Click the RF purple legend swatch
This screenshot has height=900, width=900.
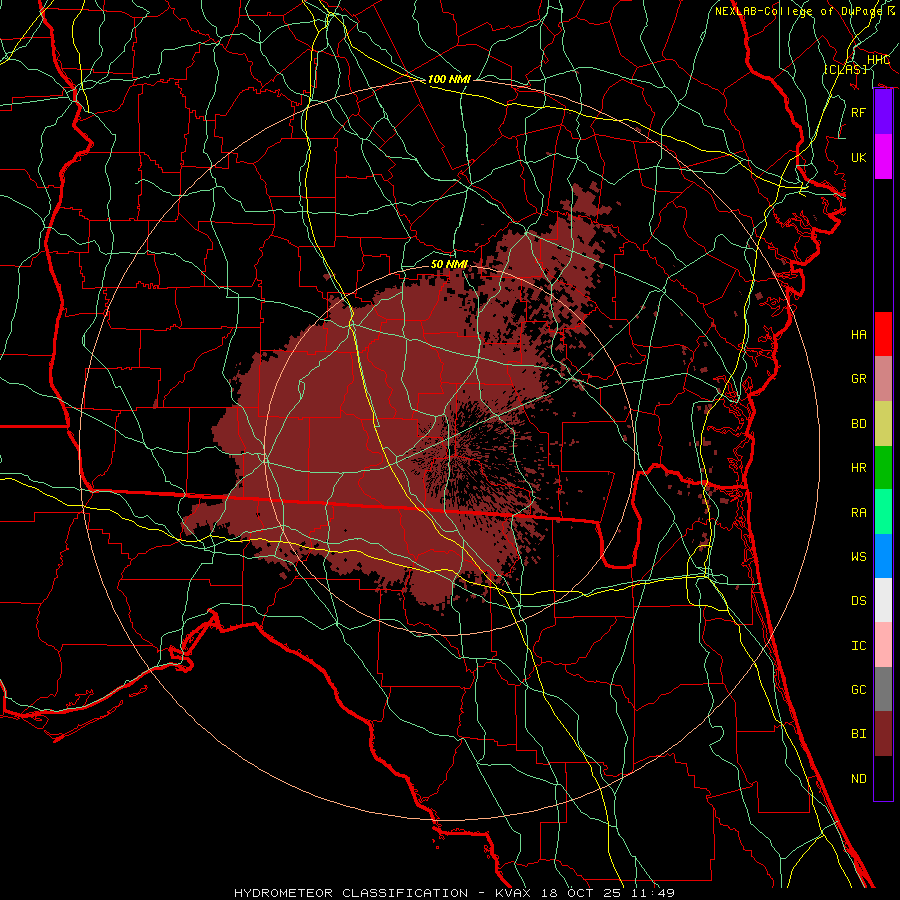883,112
